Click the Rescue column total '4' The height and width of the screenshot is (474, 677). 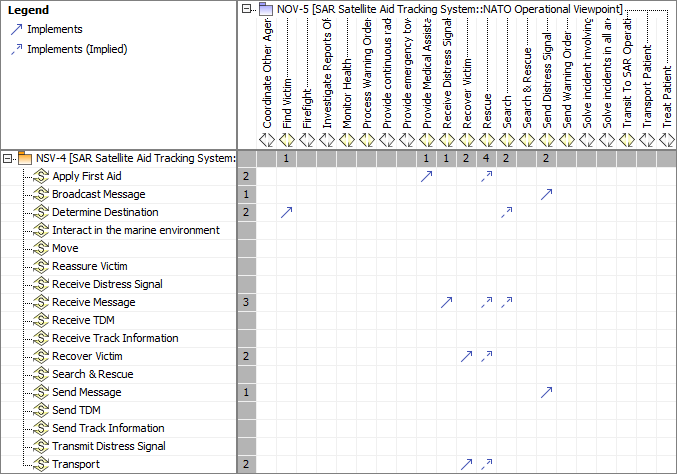coord(487,158)
